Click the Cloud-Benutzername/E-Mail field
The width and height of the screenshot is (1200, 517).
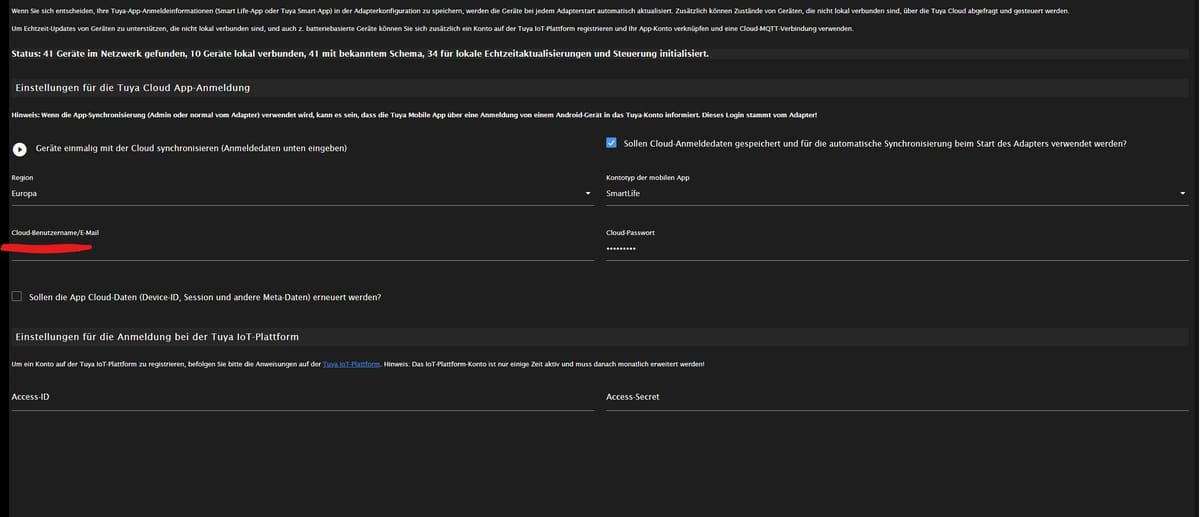(x=302, y=248)
